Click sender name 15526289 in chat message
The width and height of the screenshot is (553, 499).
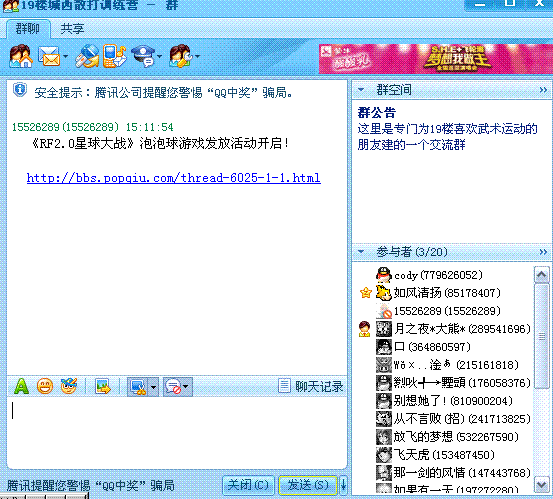pyautogui.click(x=65, y=127)
